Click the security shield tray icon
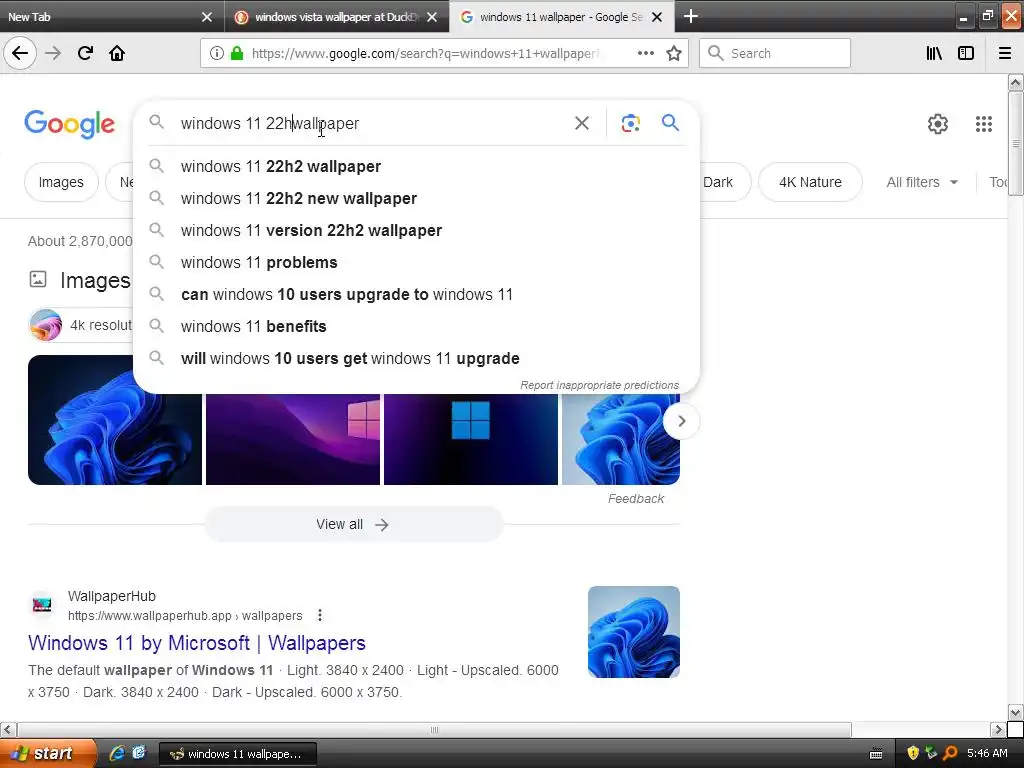The image size is (1024, 768). [913, 753]
